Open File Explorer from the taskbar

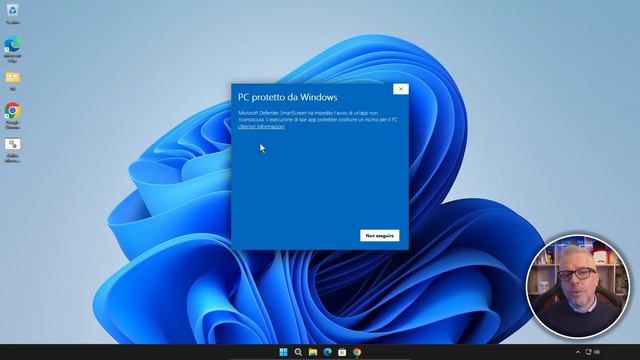(313, 352)
